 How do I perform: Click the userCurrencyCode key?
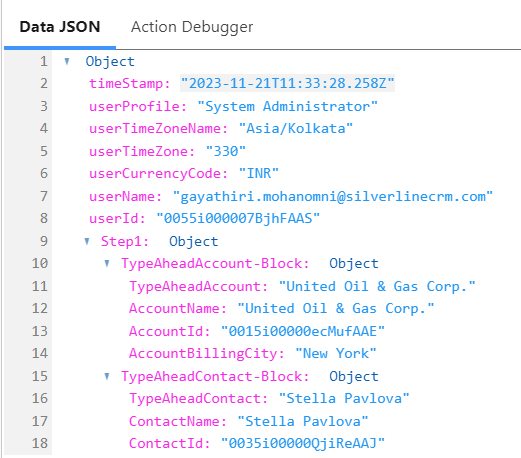[158, 173]
